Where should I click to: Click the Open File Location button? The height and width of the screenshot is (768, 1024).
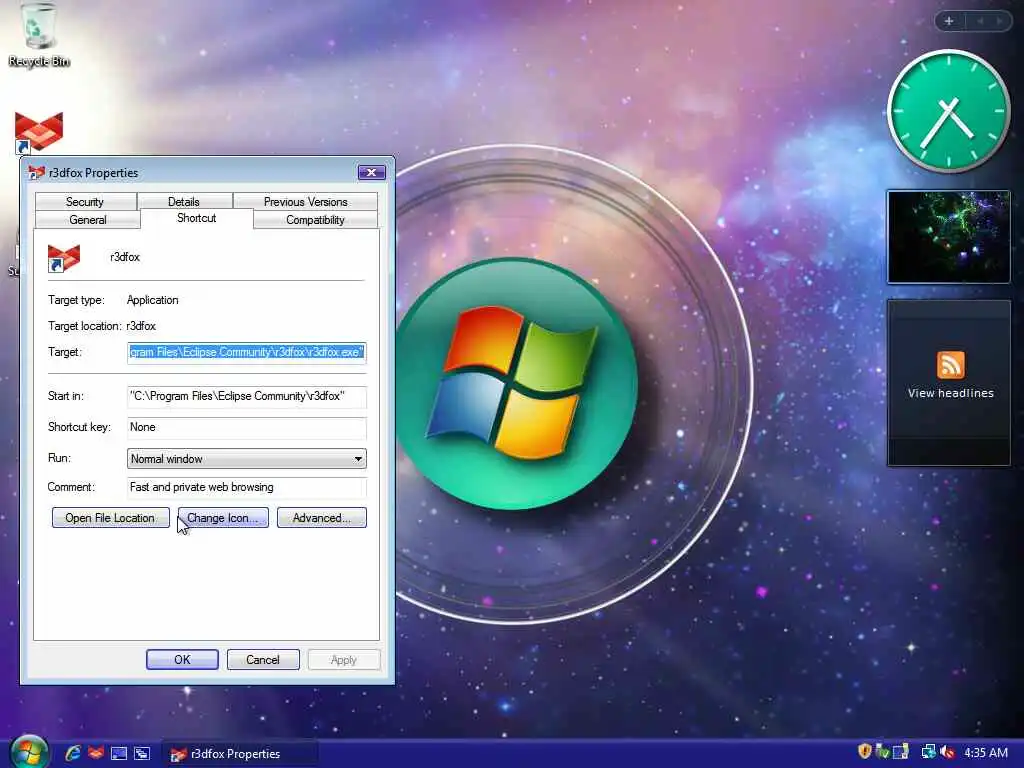click(x=110, y=518)
